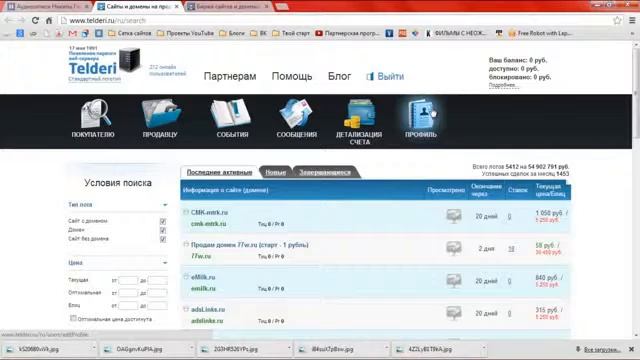Open the 4ZZLy81TIkA.jpg downloaded file

[x=430, y=349]
